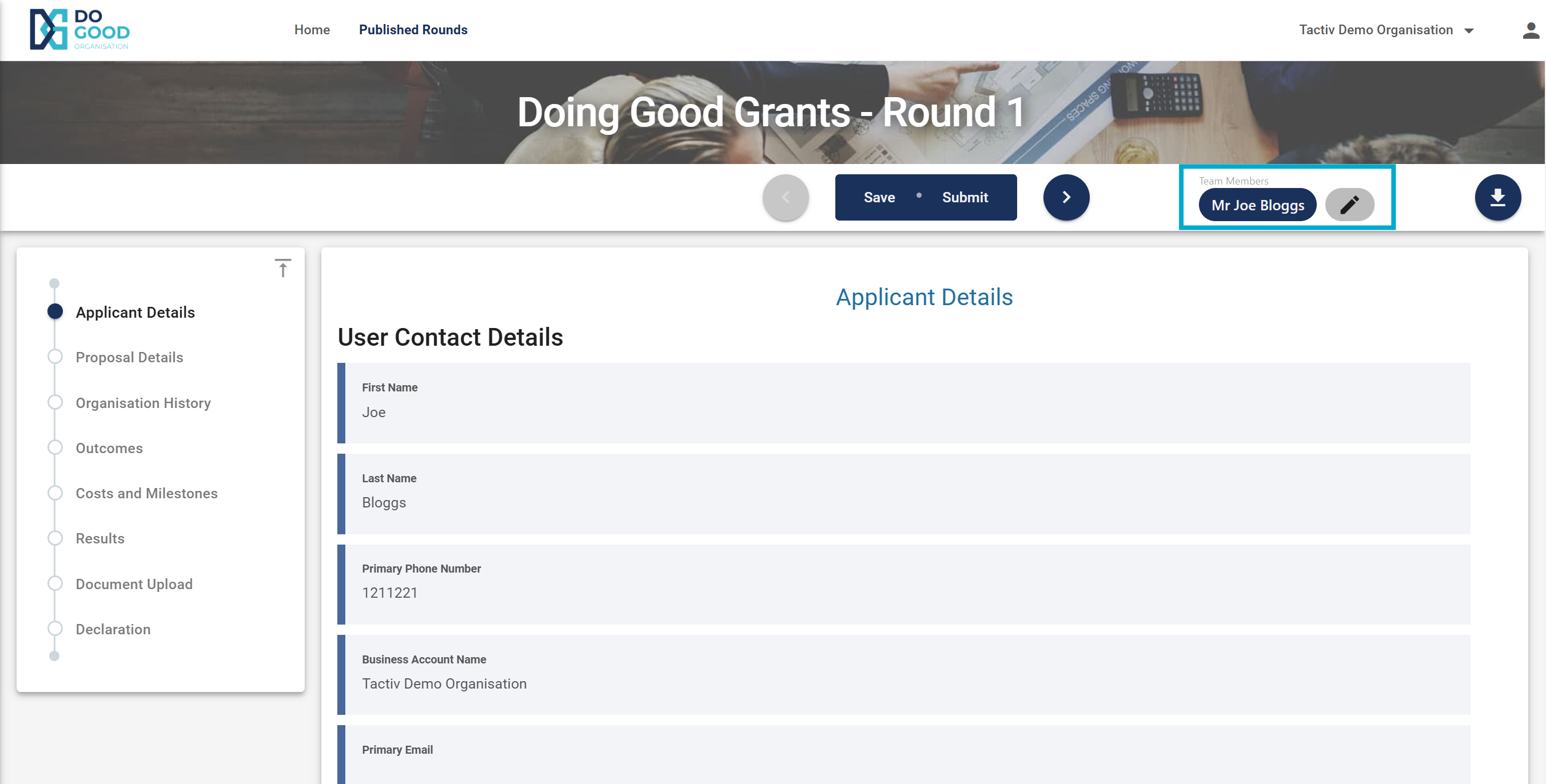Navigate to Organisation History step

pyautogui.click(x=143, y=402)
